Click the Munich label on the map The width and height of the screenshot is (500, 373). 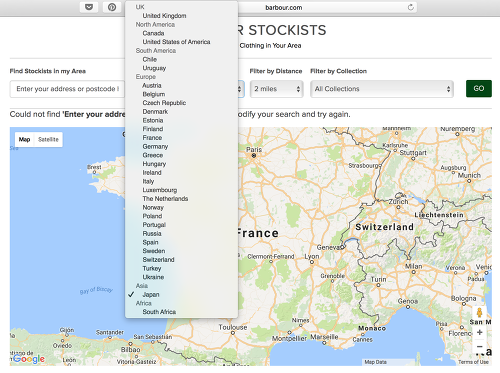pos(469,175)
